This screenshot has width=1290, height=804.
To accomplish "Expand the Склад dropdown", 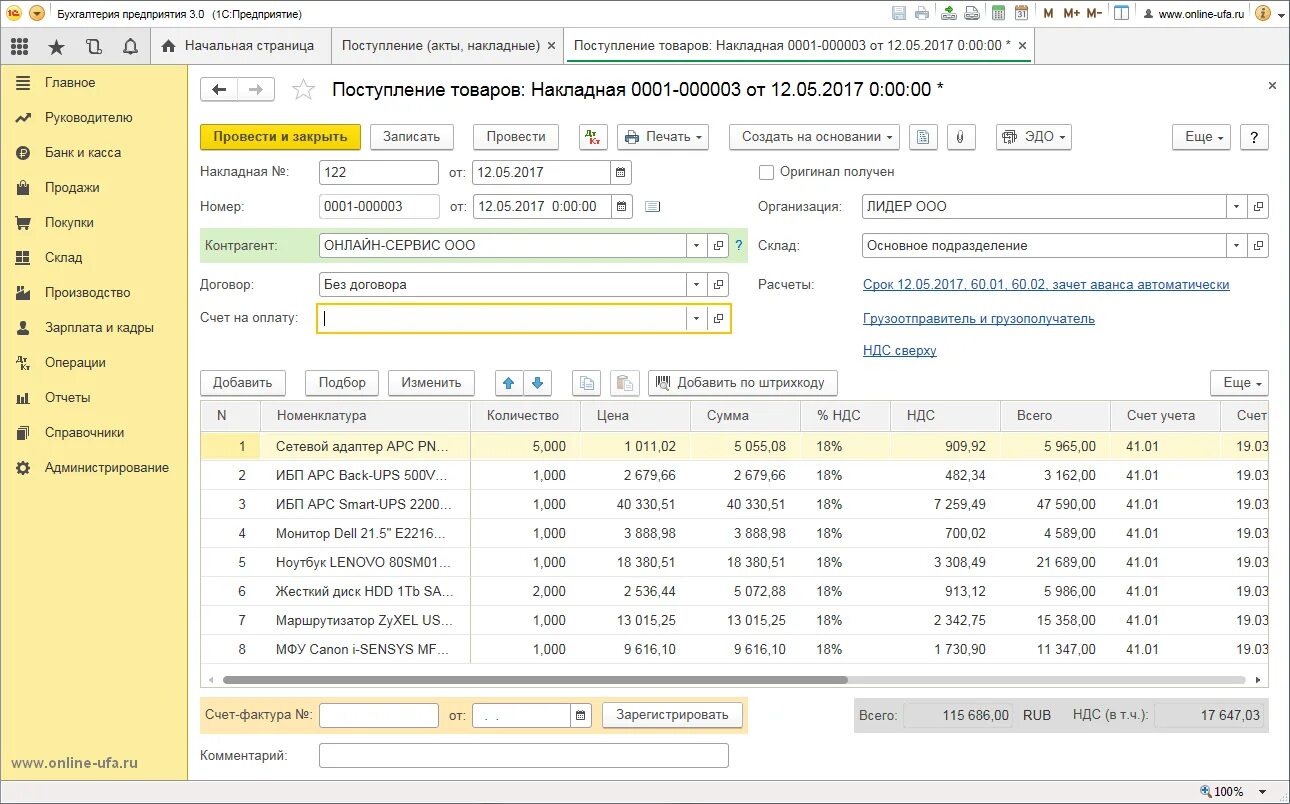I will click(x=1238, y=246).
